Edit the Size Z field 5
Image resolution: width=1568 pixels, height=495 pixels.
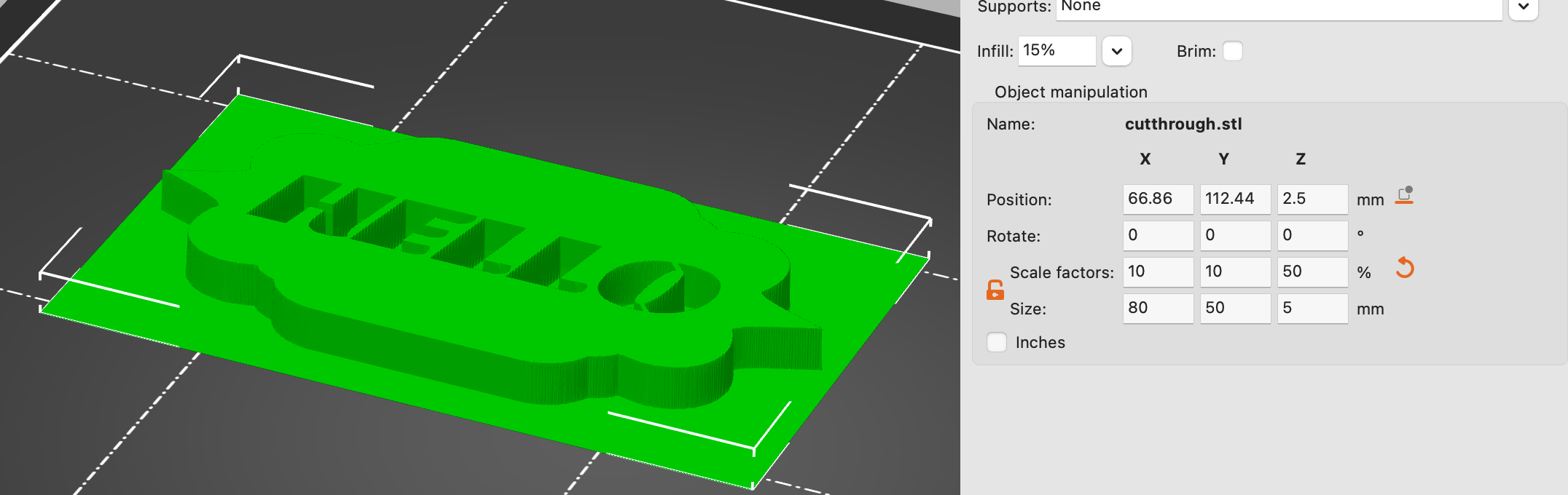point(1313,308)
